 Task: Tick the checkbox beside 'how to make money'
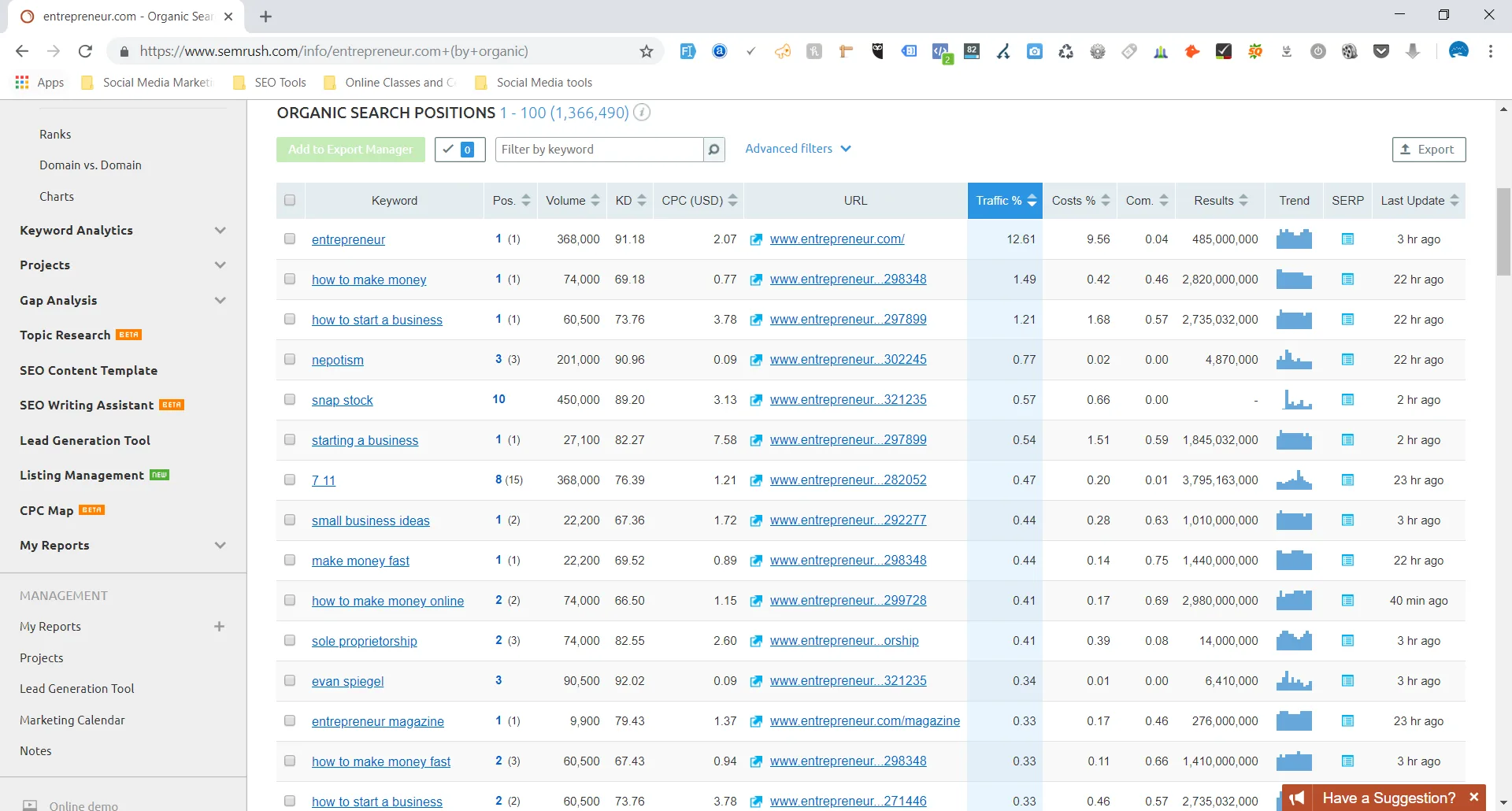click(x=290, y=279)
